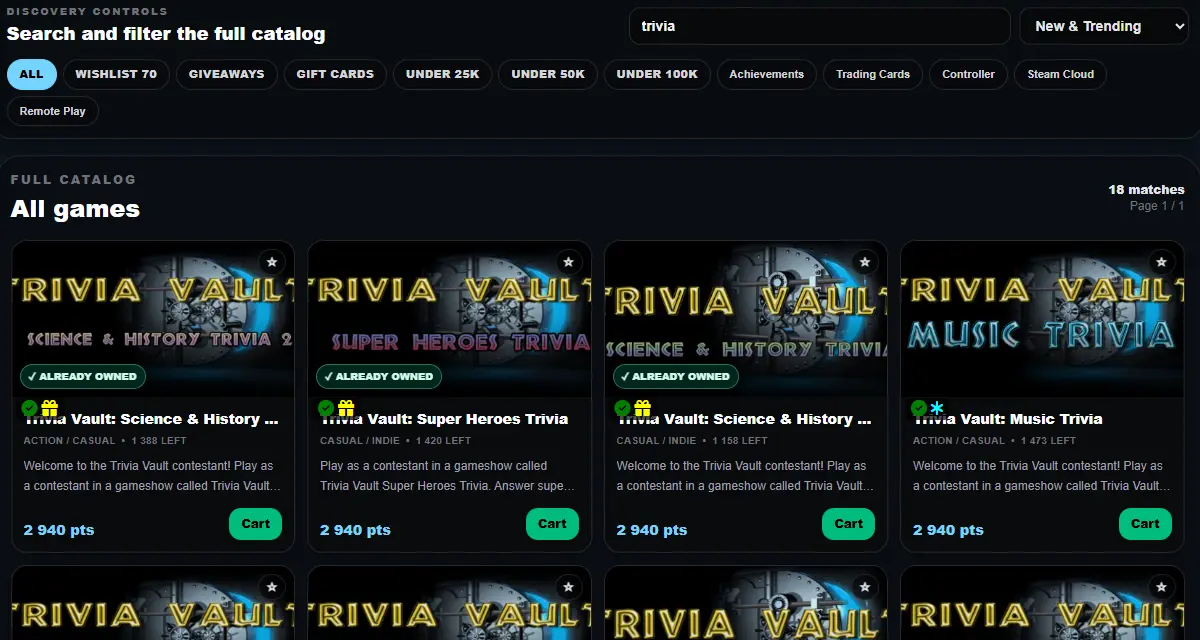The width and height of the screenshot is (1200, 640).
Task: Click the green checkmark on the card with 1 388 left
Action: point(29,408)
